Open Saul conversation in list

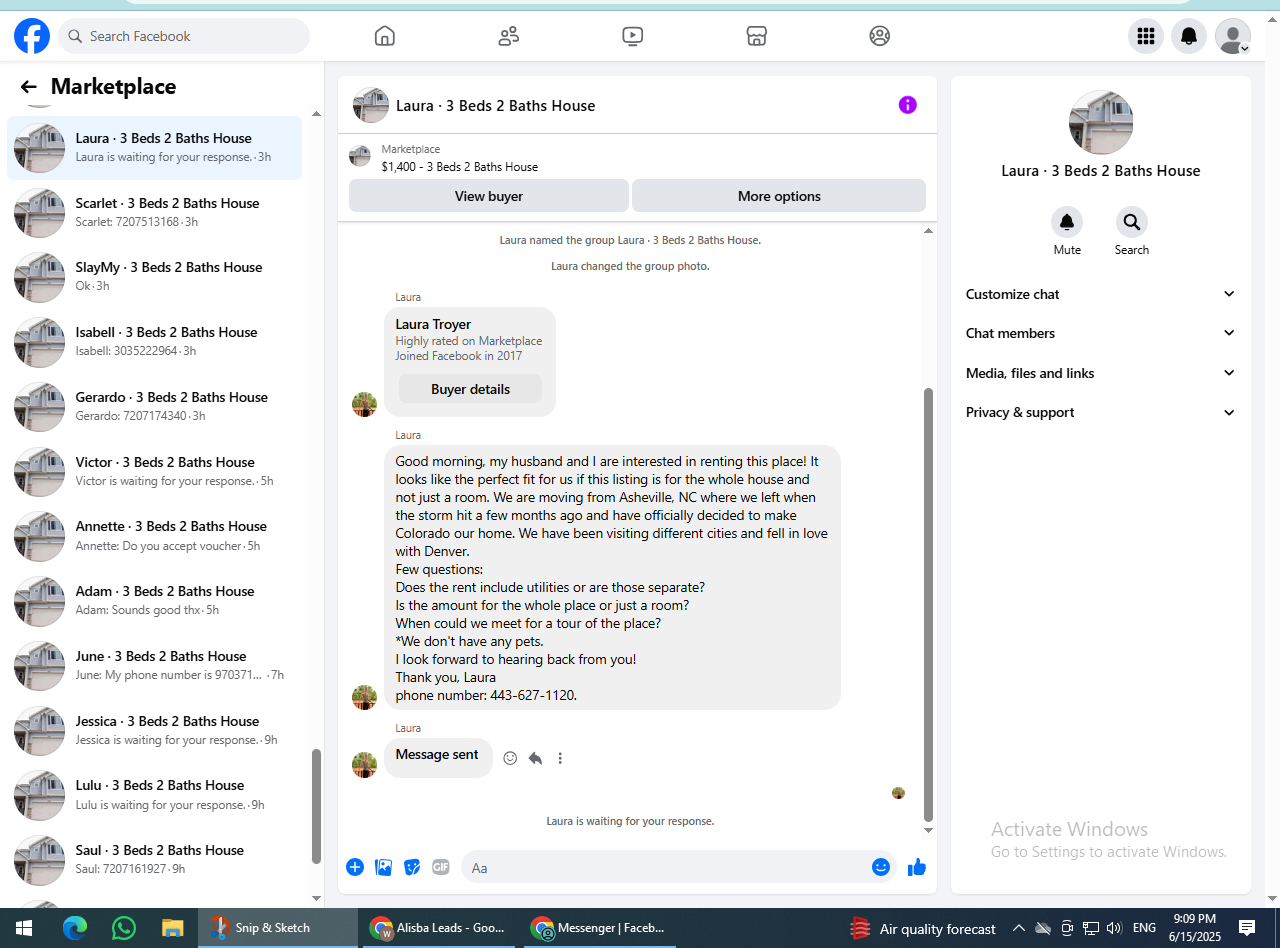click(x=155, y=859)
